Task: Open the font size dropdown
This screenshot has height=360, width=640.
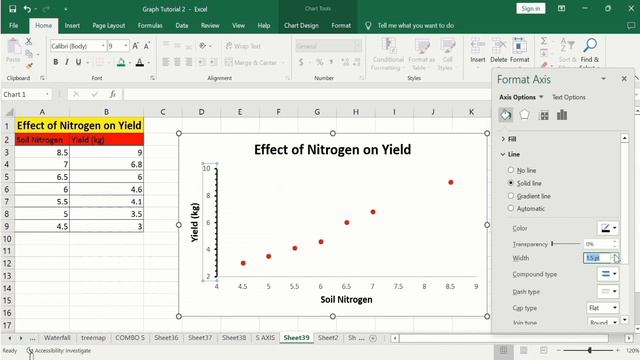Action: tap(126, 46)
